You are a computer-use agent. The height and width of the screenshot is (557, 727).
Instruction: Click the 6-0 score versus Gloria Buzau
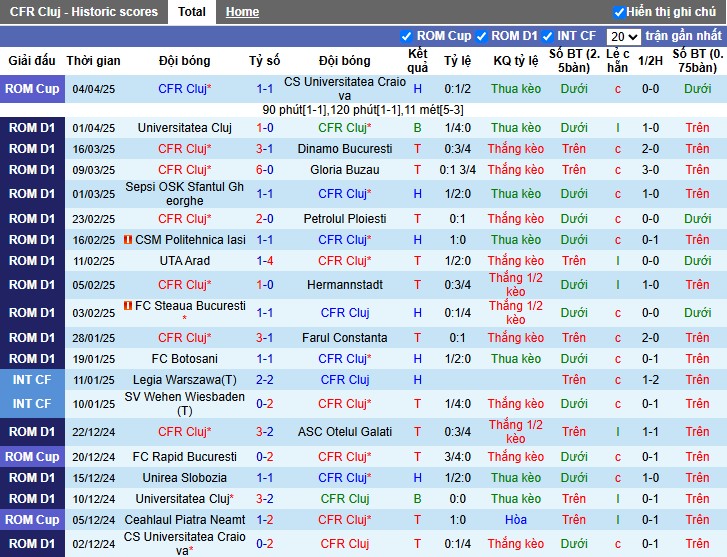(265, 170)
